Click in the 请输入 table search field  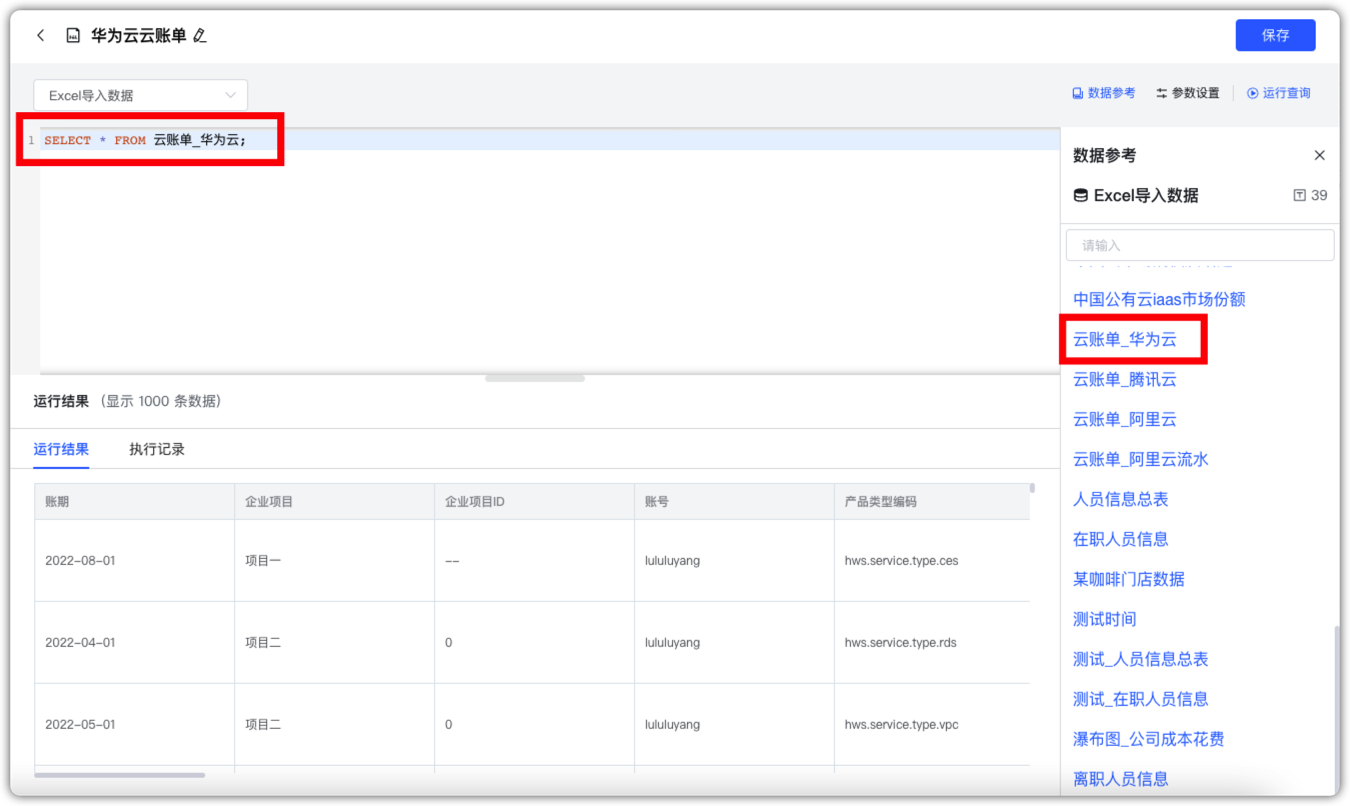coord(1200,245)
